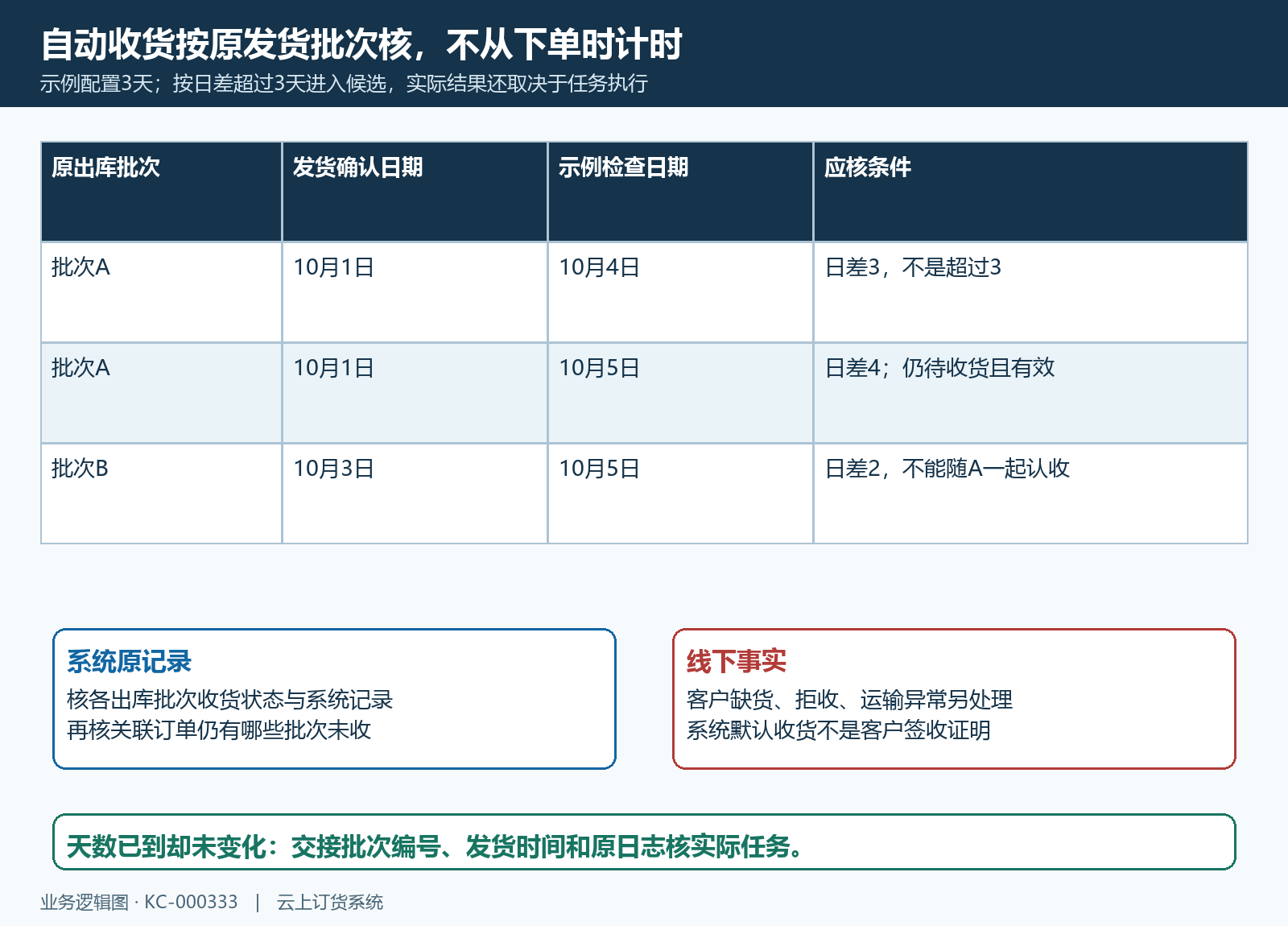The height and width of the screenshot is (926, 1288).
Task: Click the 10月5日 cell in the 日差4 row
Action: [680, 393]
